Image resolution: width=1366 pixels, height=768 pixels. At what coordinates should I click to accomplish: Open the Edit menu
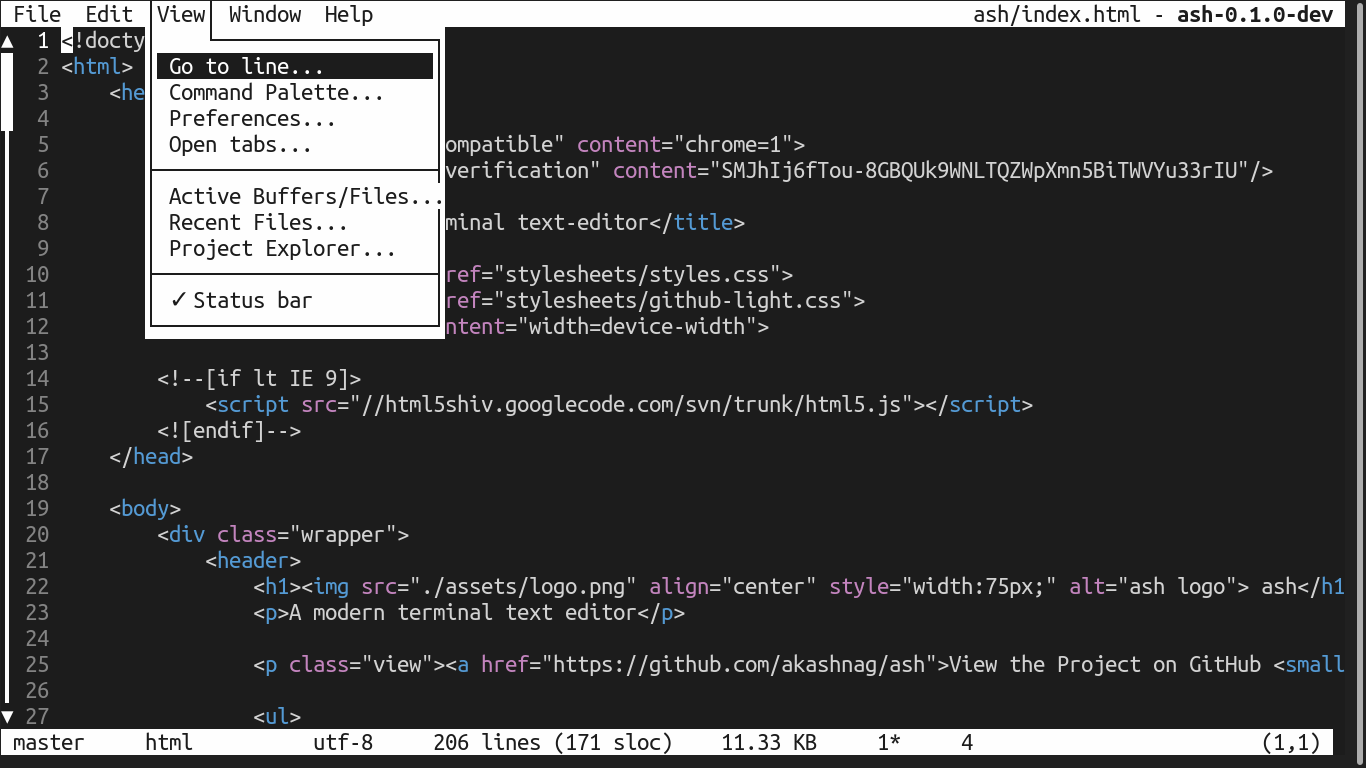(x=108, y=14)
